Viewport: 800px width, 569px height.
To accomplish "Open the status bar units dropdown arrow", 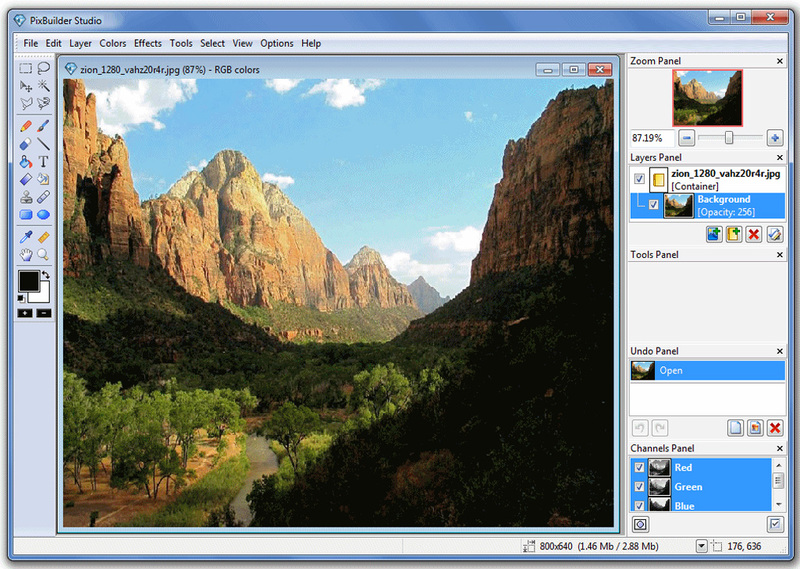I will (702, 547).
